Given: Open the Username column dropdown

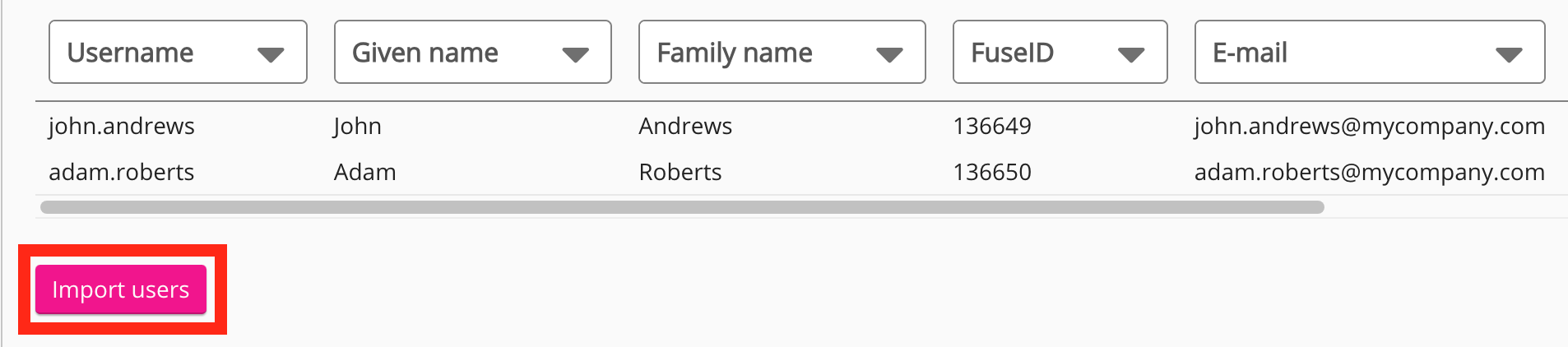Looking at the screenshot, I should [177, 53].
